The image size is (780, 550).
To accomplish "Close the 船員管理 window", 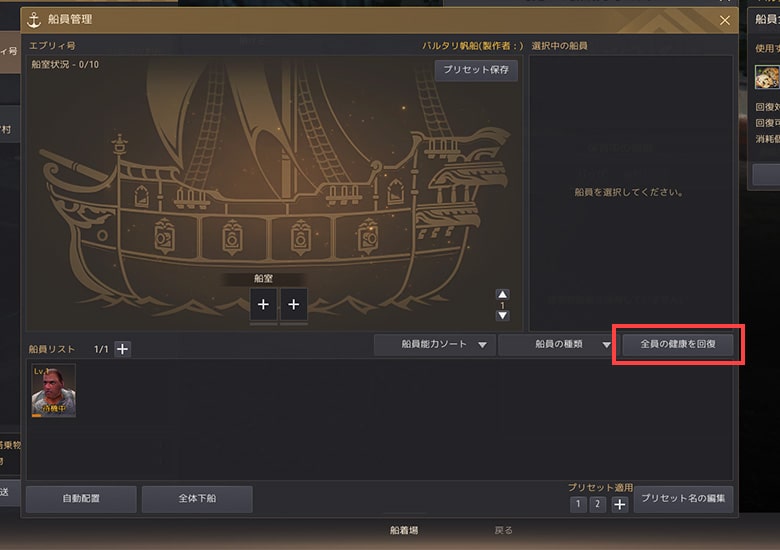I will pos(725,20).
